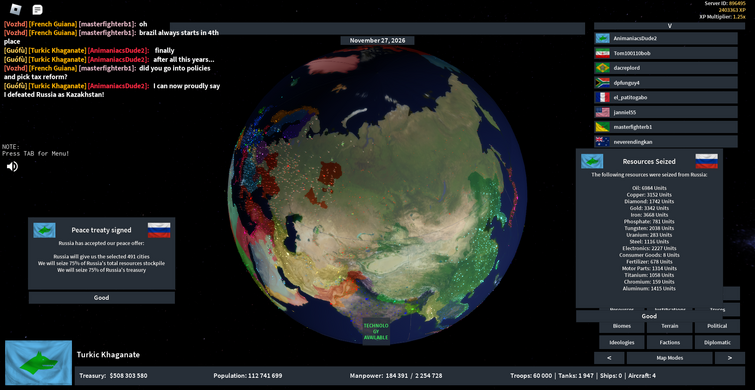The image size is (755, 390).
Task: Switch to Political map mode
Action: tap(717, 326)
